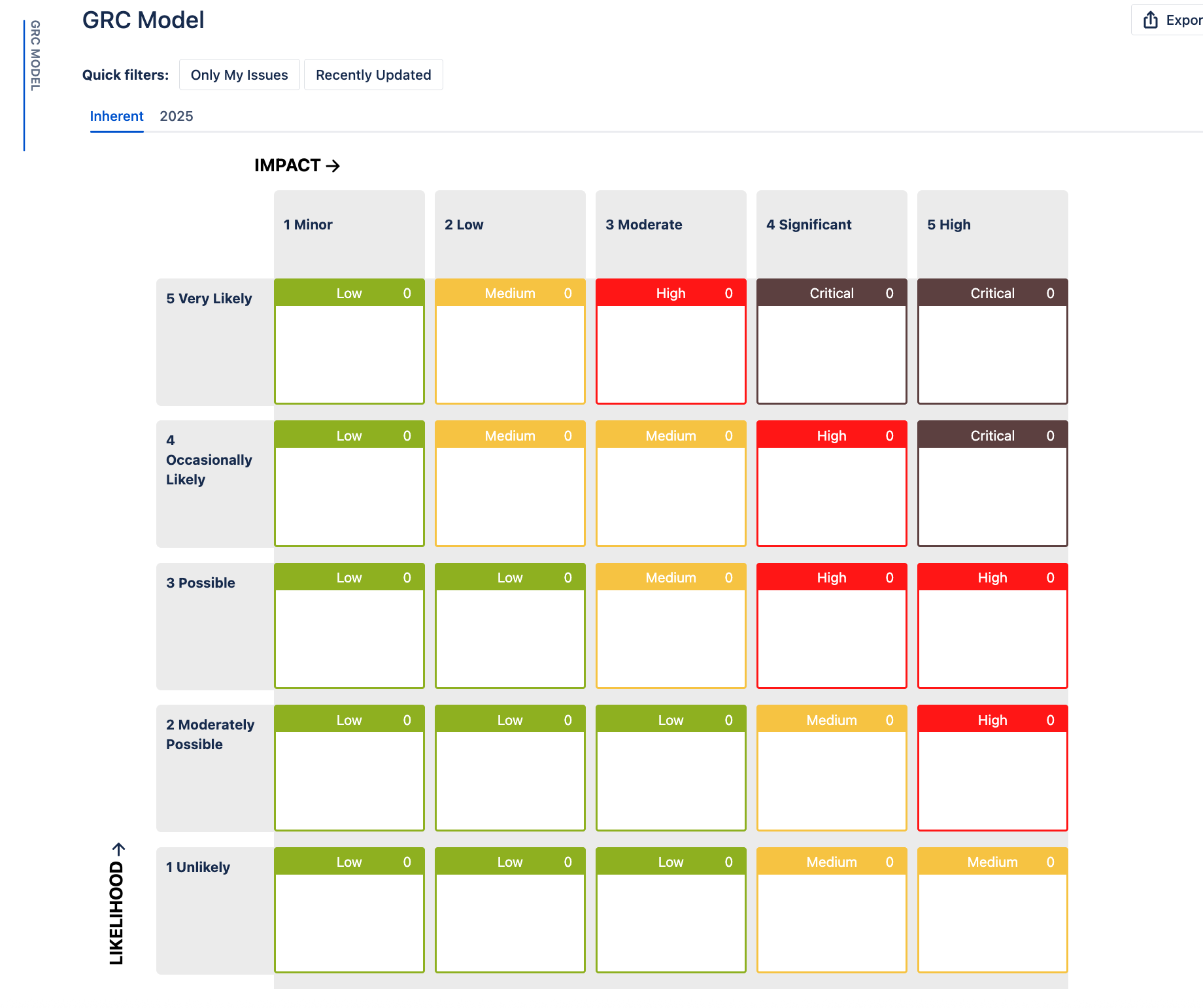Open High cell for Moderately Possible, 5 High

[x=992, y=768]
